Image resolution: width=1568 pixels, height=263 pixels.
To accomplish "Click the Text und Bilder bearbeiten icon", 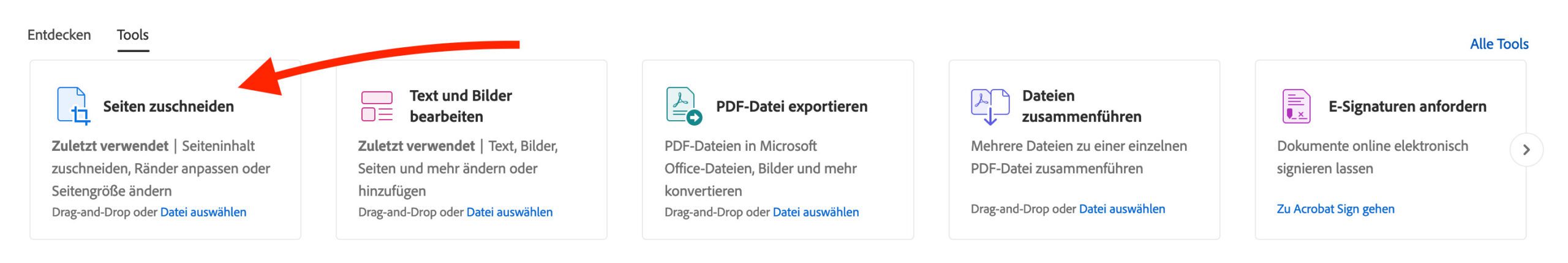I will point(377,106).
